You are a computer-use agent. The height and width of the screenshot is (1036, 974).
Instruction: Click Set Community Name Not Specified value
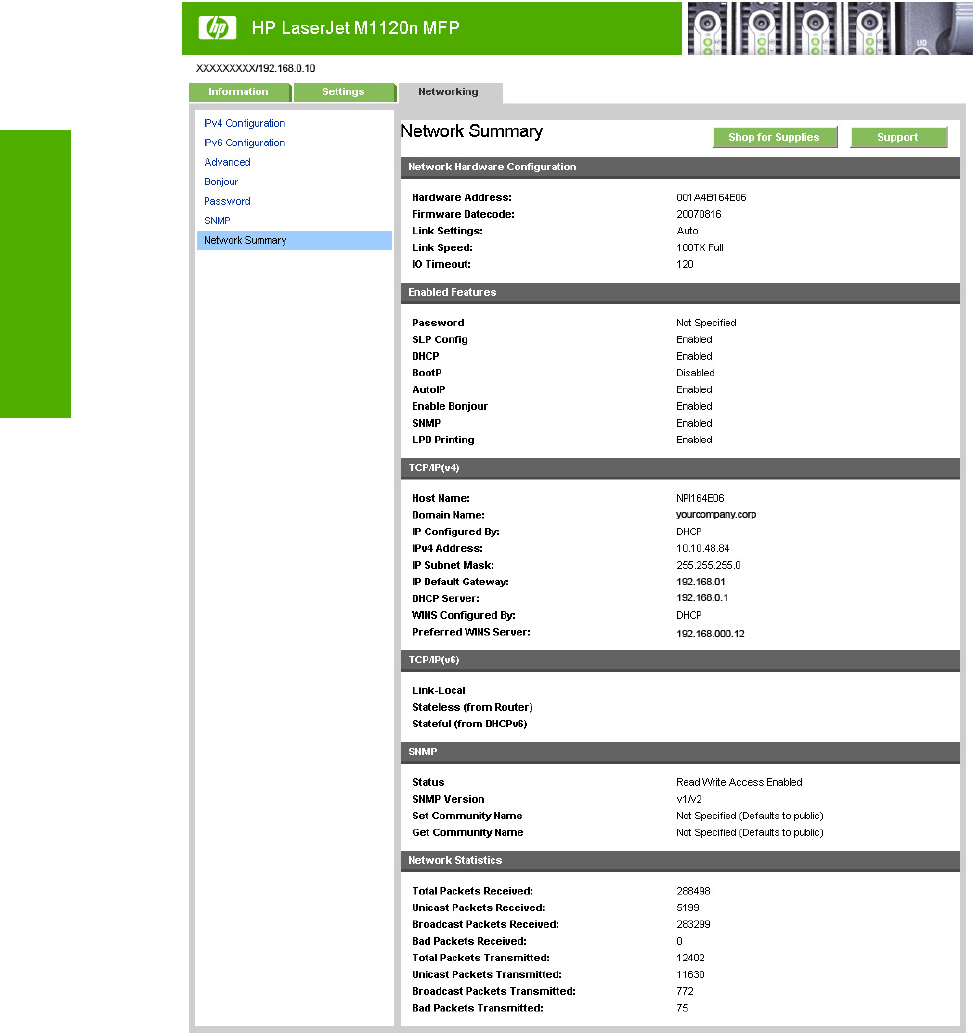click(x=749, y=816)
